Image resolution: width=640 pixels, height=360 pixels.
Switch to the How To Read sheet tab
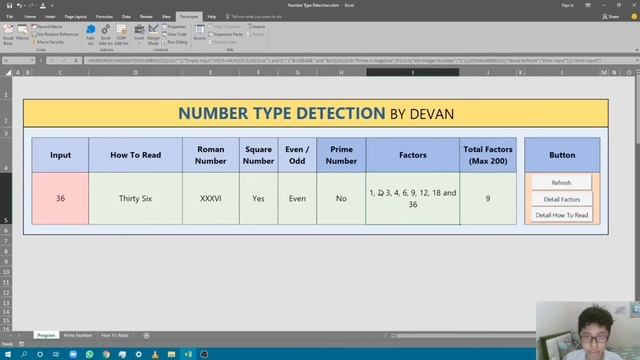point(115,335)
